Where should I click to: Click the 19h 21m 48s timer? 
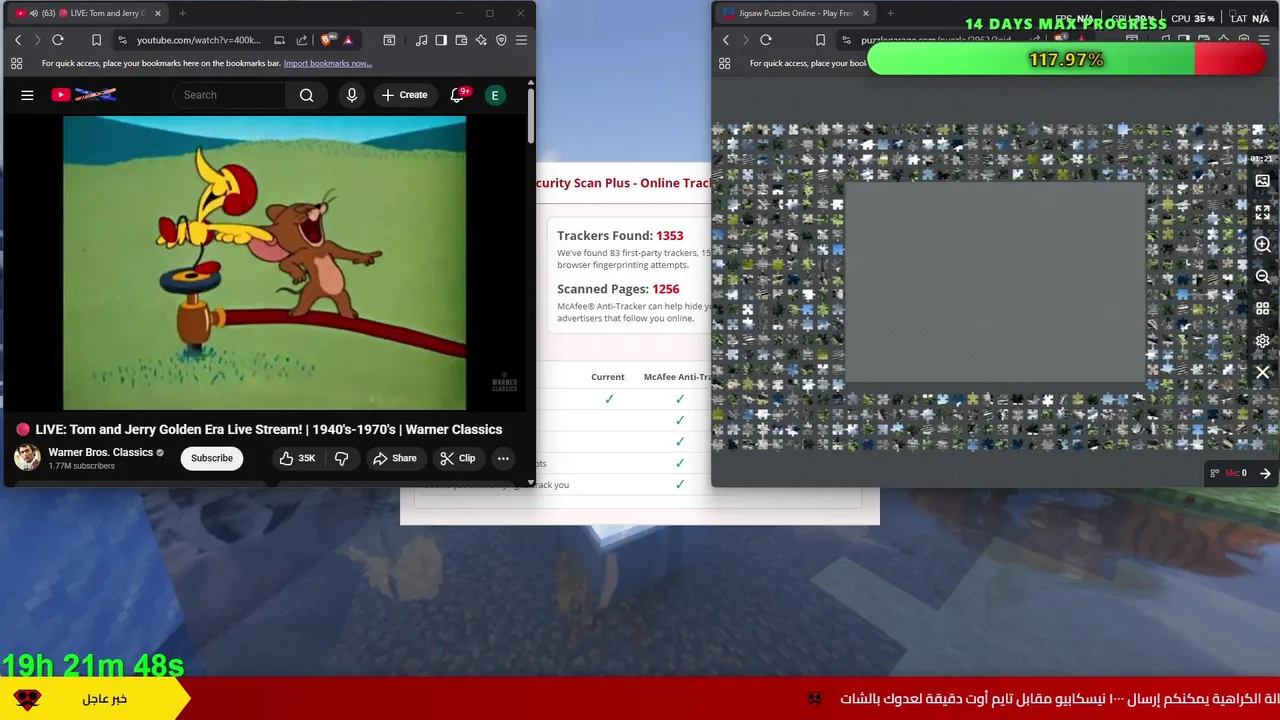point(93,665)
